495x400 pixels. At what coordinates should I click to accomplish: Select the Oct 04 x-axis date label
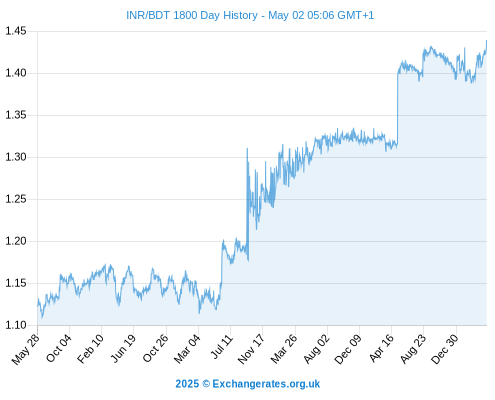point(59,348)
